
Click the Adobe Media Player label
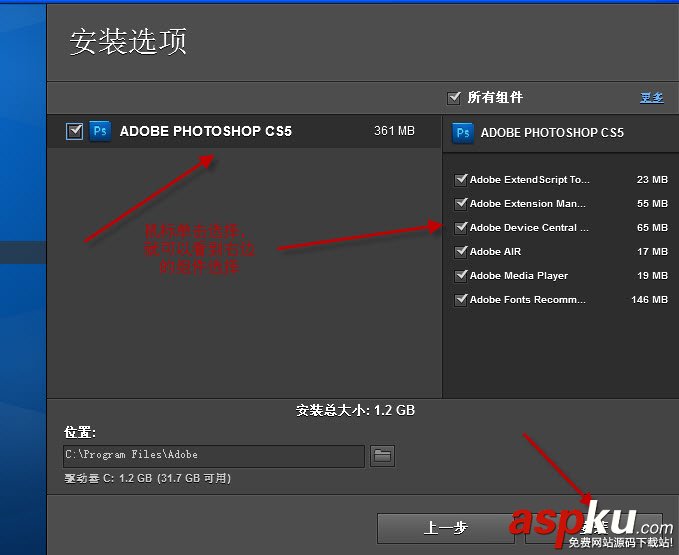pos(519,275)
